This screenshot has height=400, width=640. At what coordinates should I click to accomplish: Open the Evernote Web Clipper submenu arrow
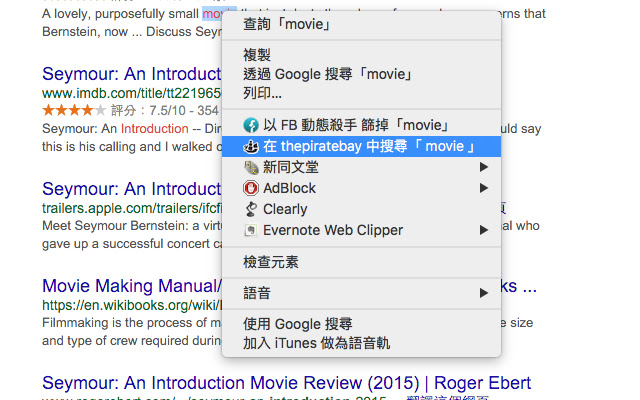point(484,230)
